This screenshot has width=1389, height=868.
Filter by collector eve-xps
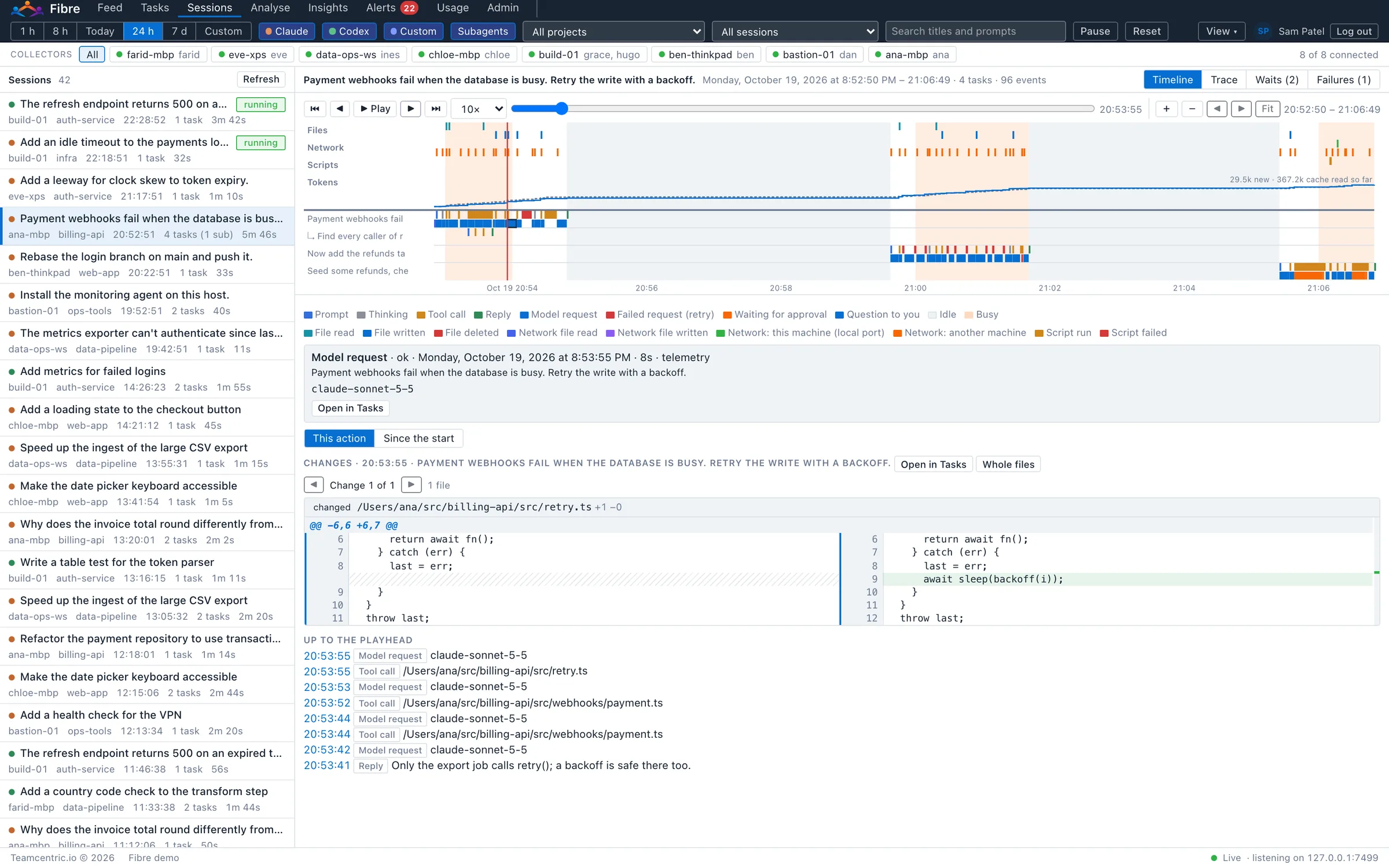pyautogui.click(x=252, y=55)
